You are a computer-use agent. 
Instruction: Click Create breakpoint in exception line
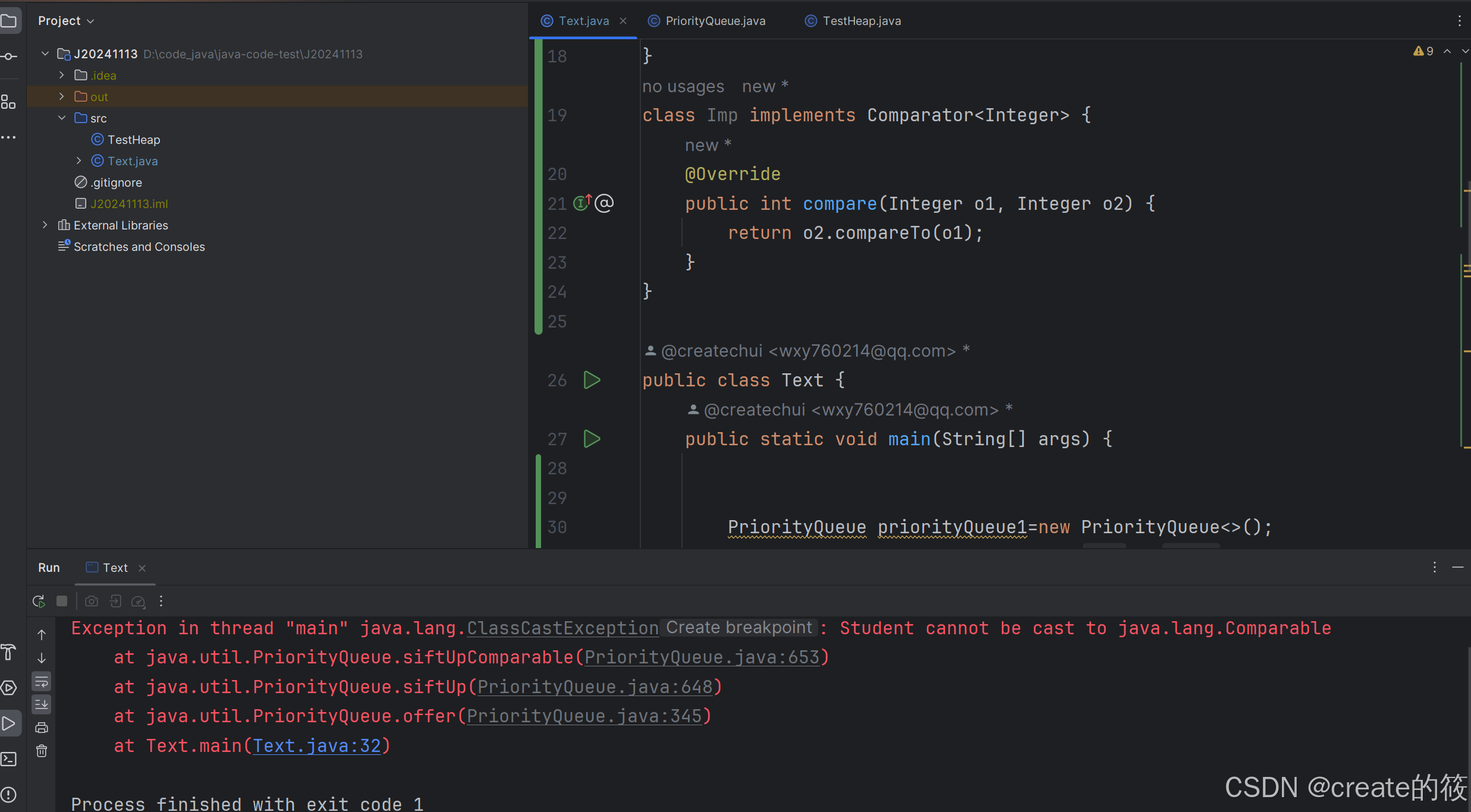click(x=738, y=628)
